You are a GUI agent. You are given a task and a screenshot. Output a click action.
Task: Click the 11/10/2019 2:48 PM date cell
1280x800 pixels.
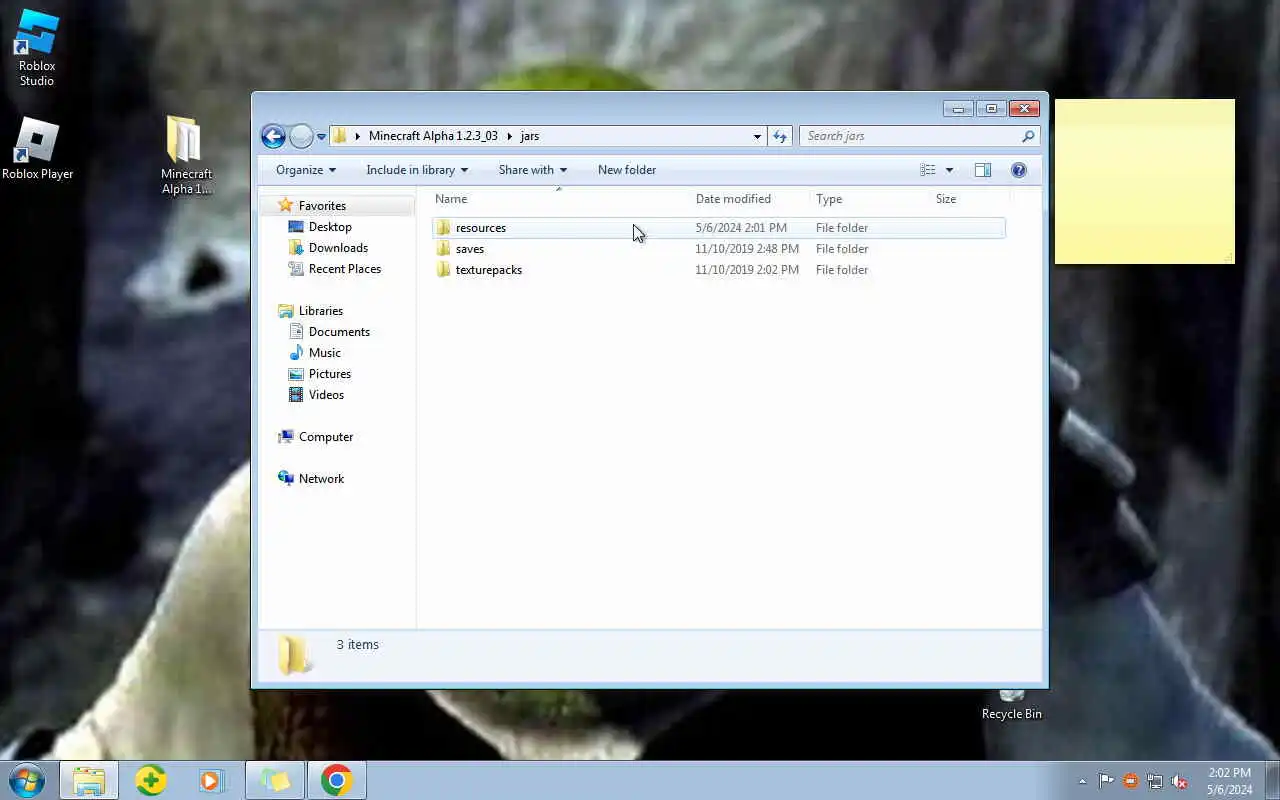click(747, 249)
